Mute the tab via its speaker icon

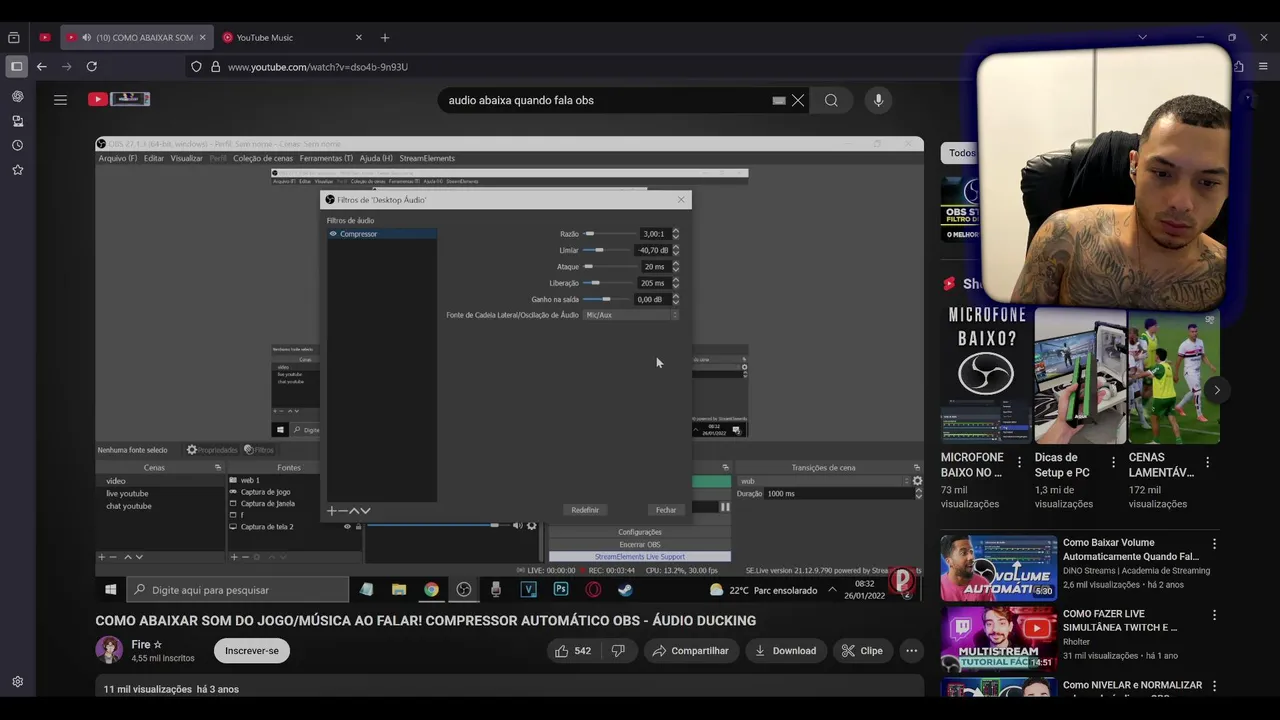87,38
